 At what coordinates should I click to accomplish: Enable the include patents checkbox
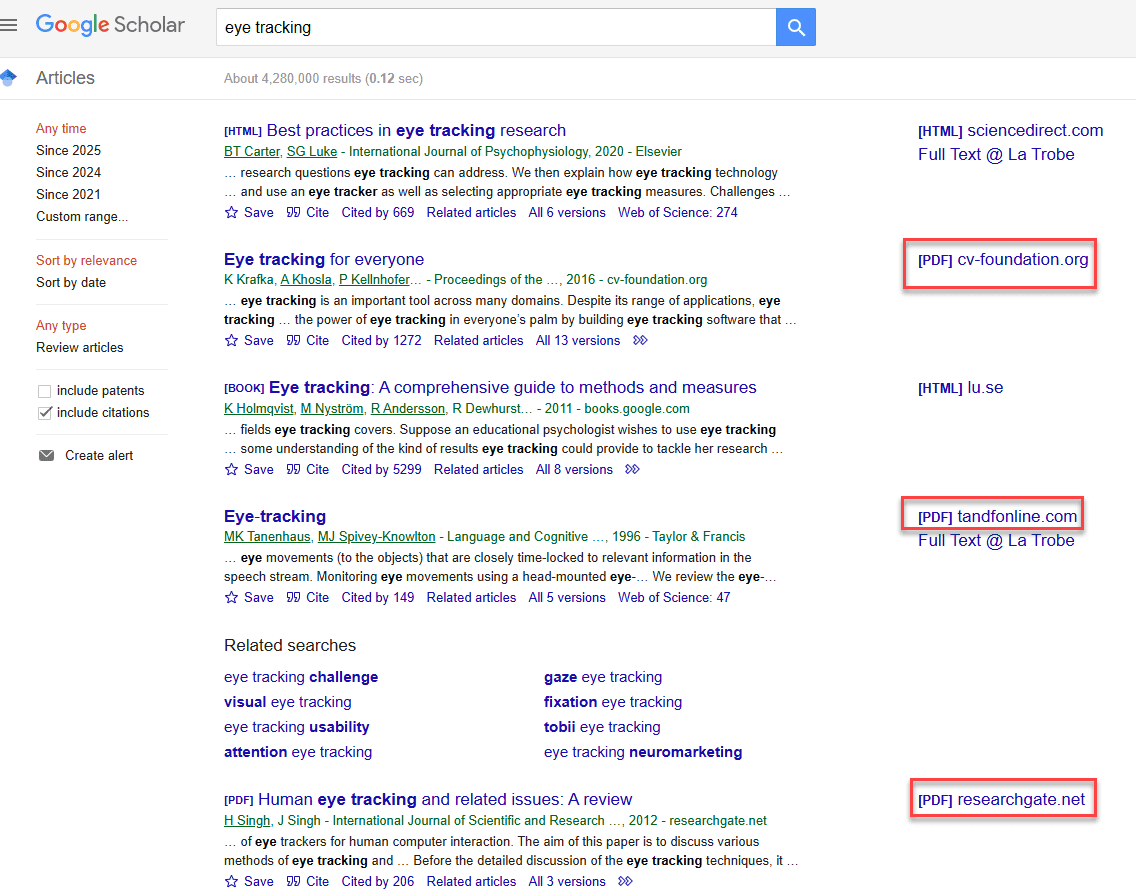tap(44, 391)
